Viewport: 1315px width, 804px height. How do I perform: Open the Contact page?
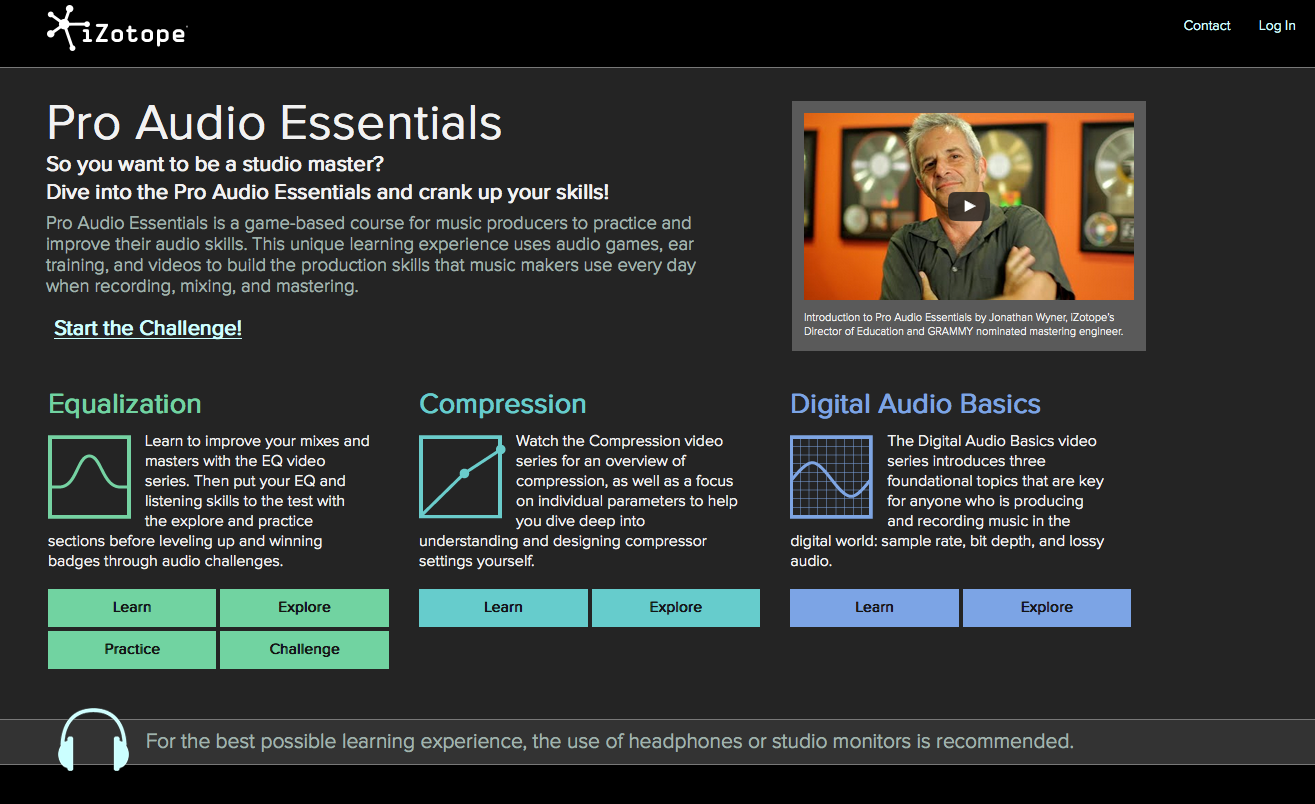[1207, 26]
